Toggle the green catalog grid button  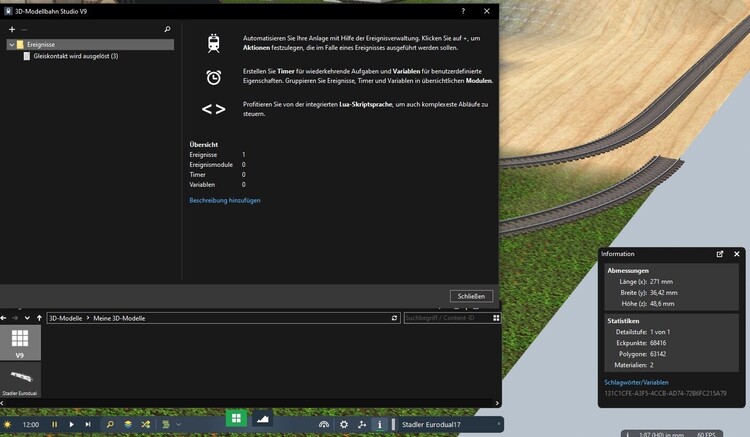click(236, 419)
